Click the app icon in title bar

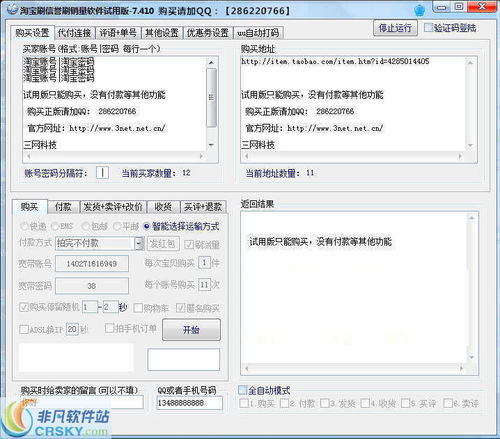(x=12, y=9)
